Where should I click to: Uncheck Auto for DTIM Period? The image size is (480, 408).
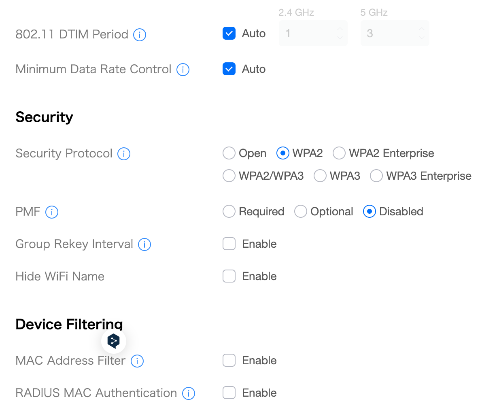[x=229, y=33]
